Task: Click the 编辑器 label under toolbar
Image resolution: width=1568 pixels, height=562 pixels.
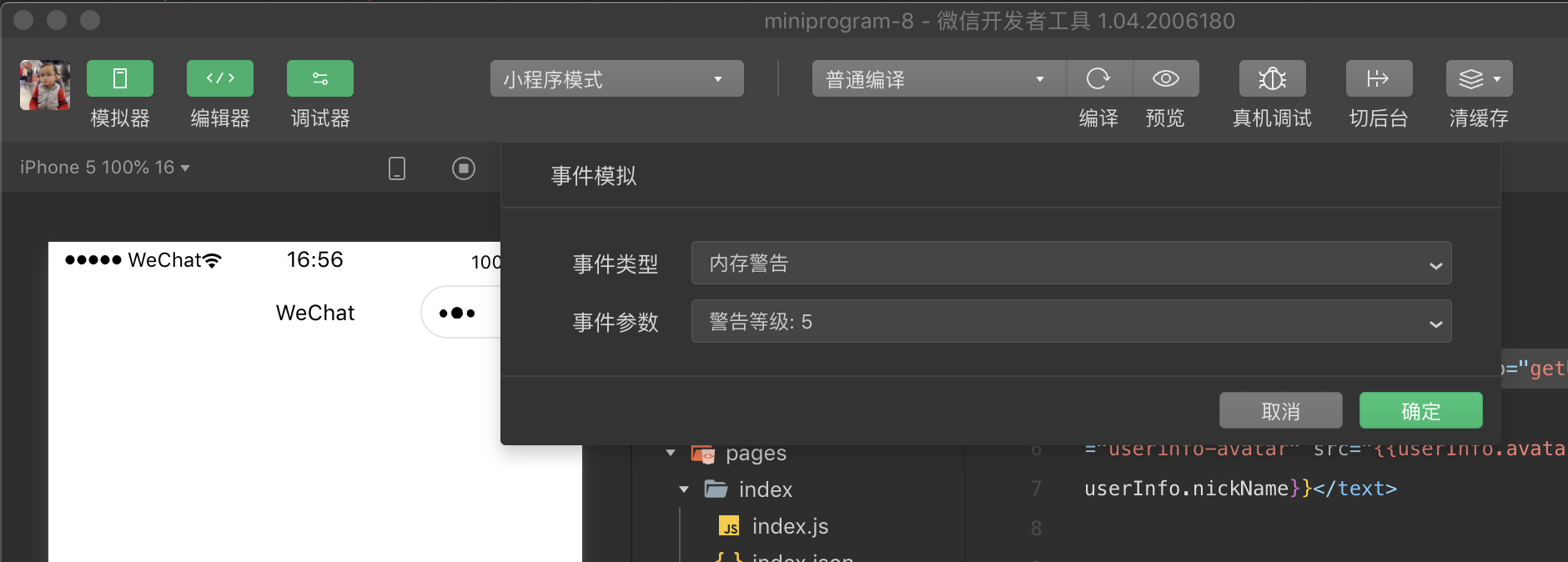Action: (x=220, y=118)
